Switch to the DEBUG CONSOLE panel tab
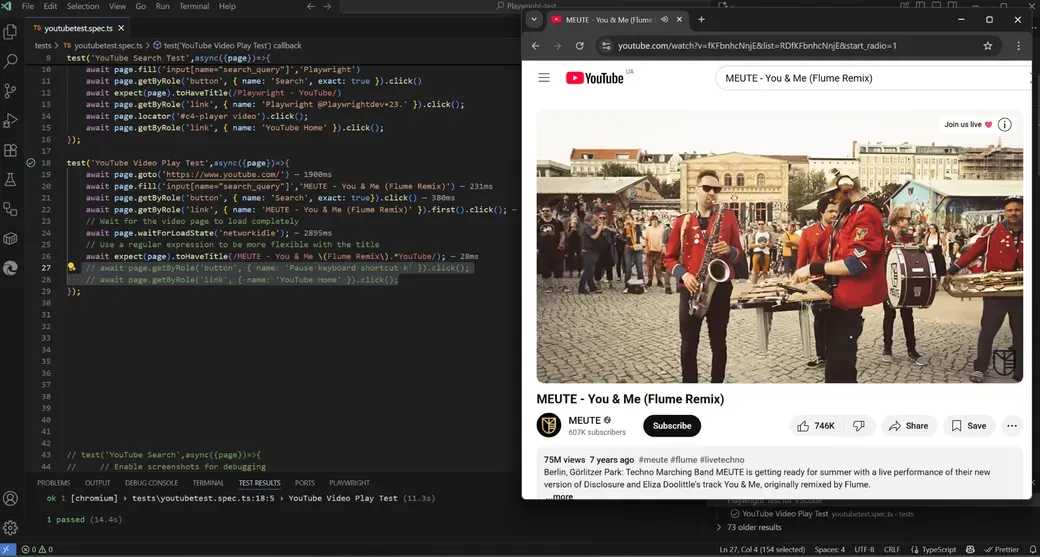This screenshot has height=557, width=1040. (x=151, y=483)
